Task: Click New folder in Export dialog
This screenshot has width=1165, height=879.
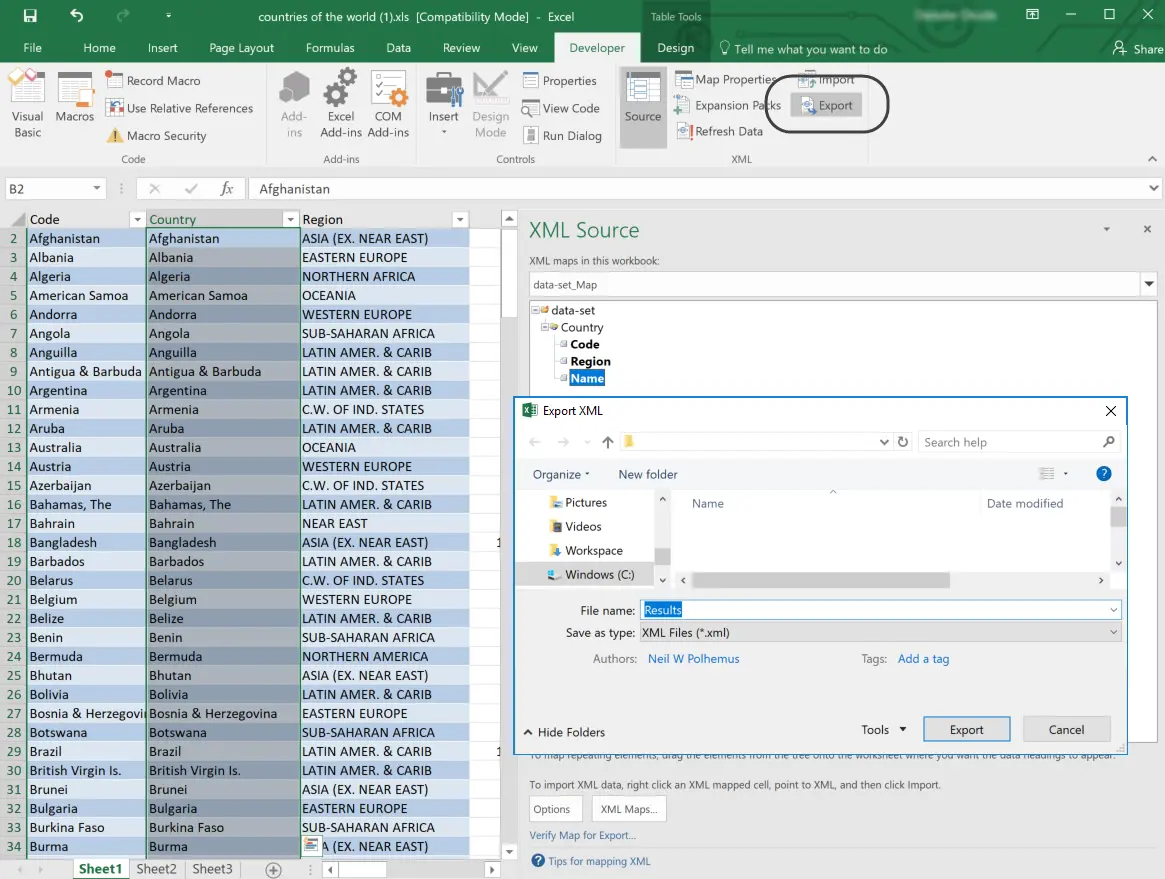Action: tap(647, 474)
